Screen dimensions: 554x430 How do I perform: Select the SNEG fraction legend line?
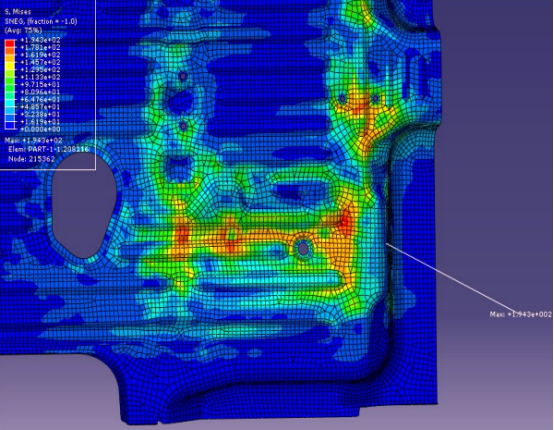pyautogui.click(x=41, y=21)
